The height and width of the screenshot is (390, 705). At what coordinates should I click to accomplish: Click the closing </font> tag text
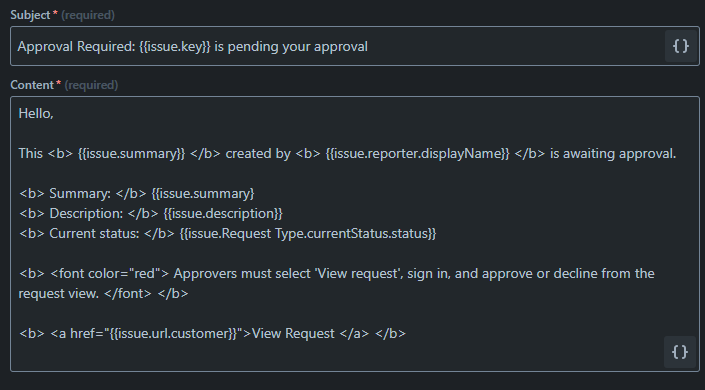pyautogui.click(x=128, y=293)
